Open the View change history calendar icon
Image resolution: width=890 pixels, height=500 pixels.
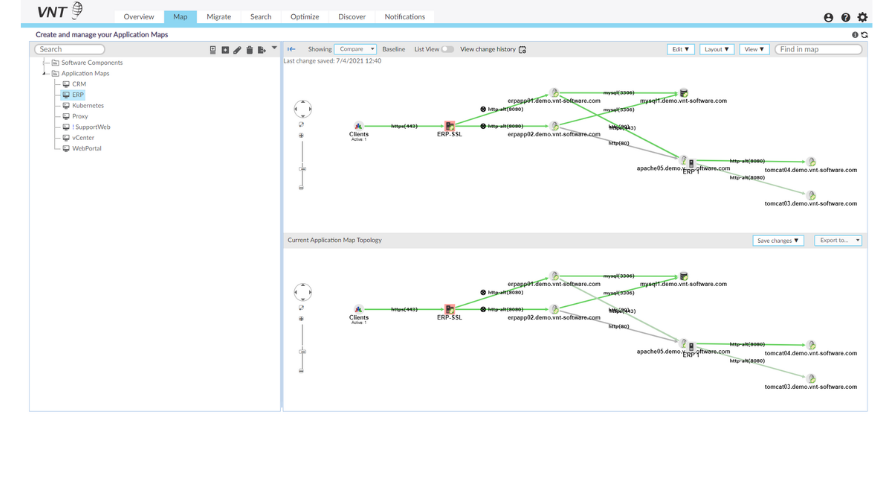click(522, 49)
